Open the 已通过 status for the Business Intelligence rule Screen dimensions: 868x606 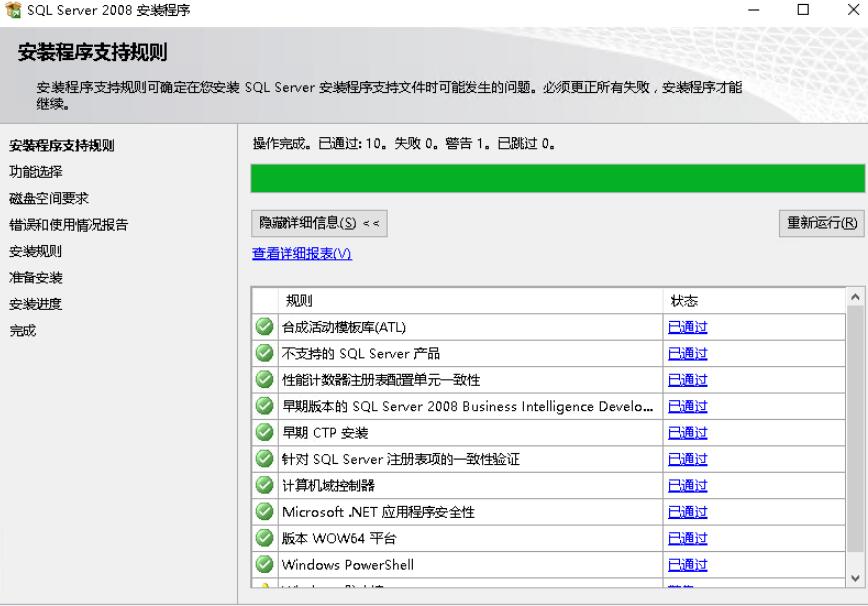(688, 406)
